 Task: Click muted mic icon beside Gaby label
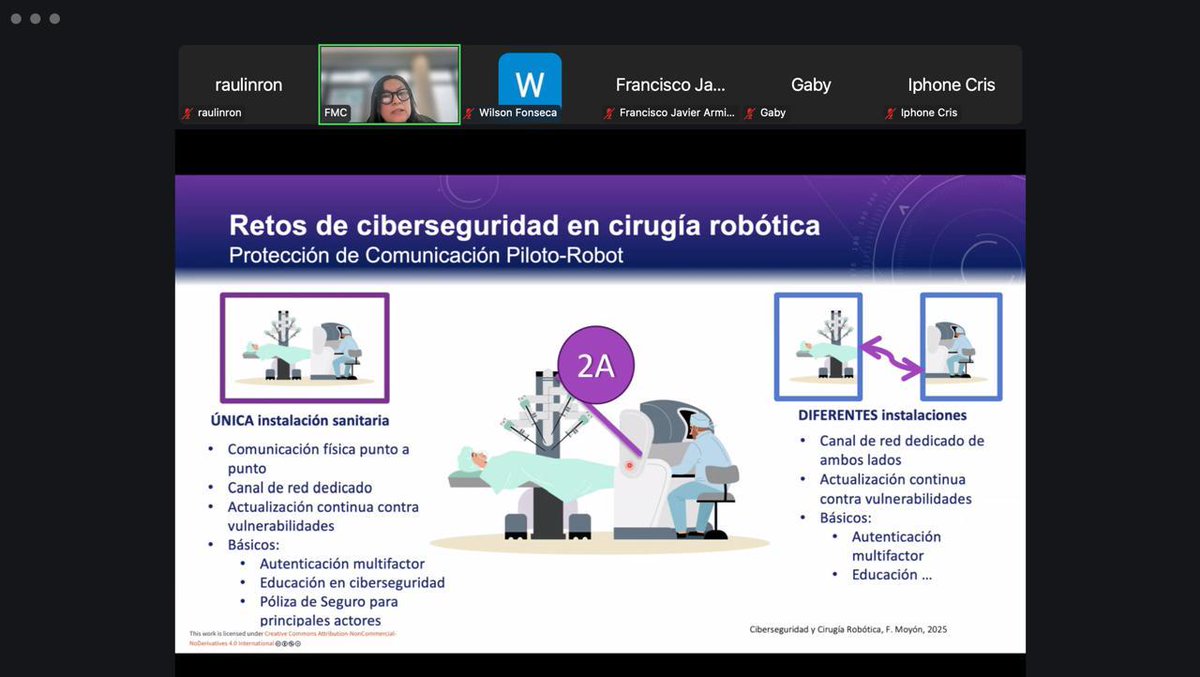(749, 113)
